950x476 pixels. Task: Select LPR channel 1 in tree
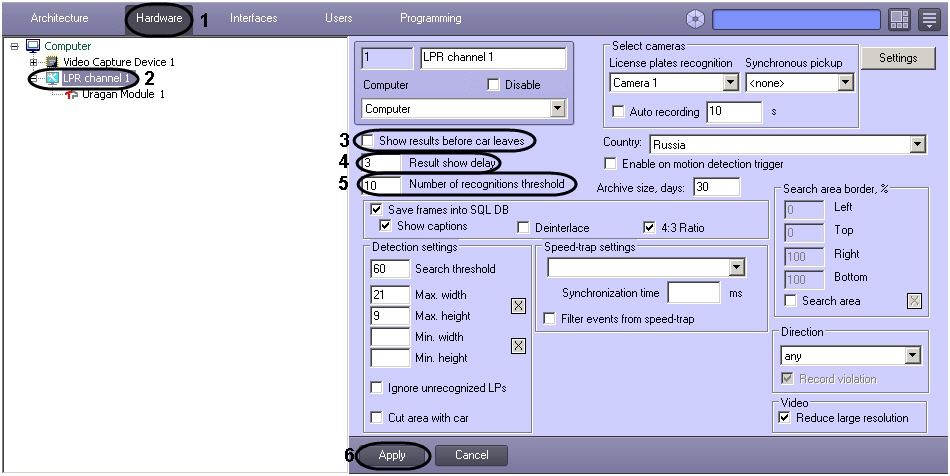[x=96, y=78]
